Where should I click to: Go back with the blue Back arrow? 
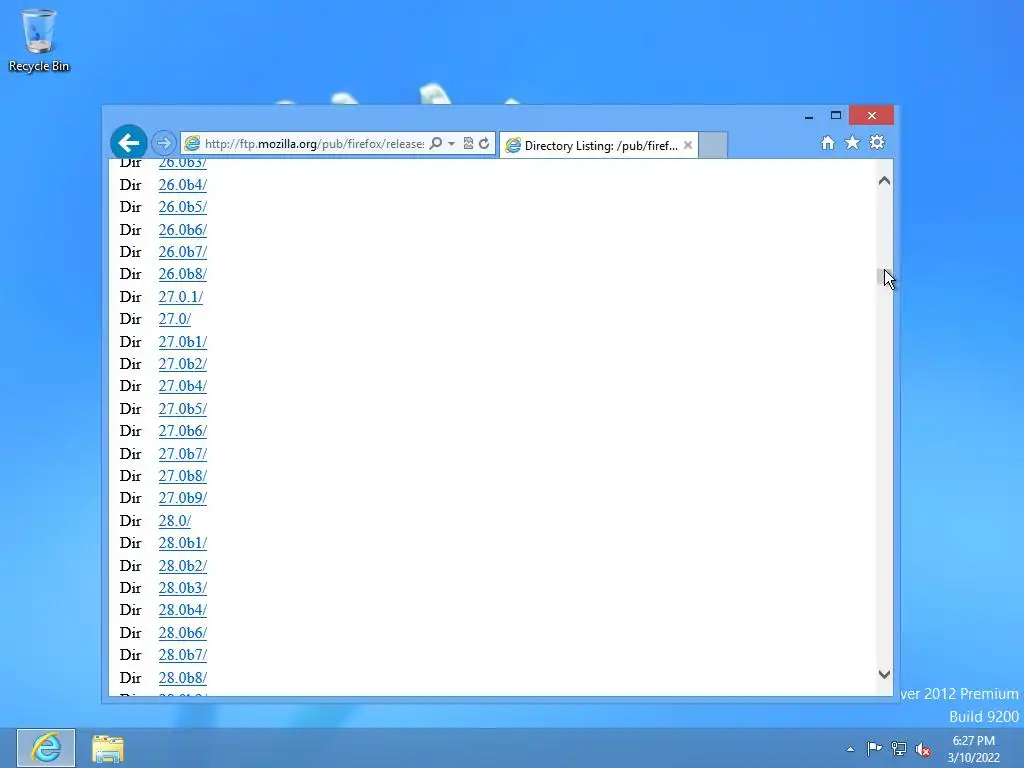(129, 142)
